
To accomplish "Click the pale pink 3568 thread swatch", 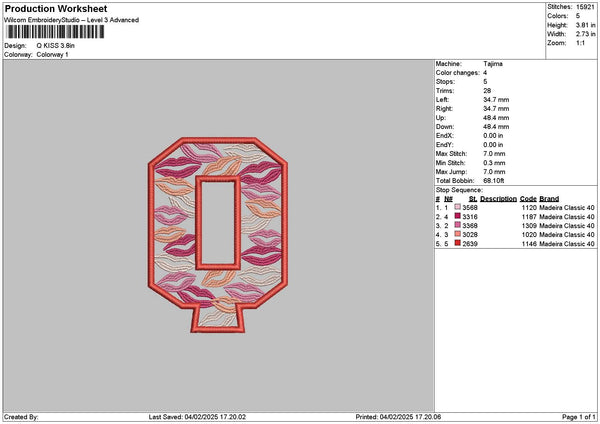I will click(x=457, y=207).
